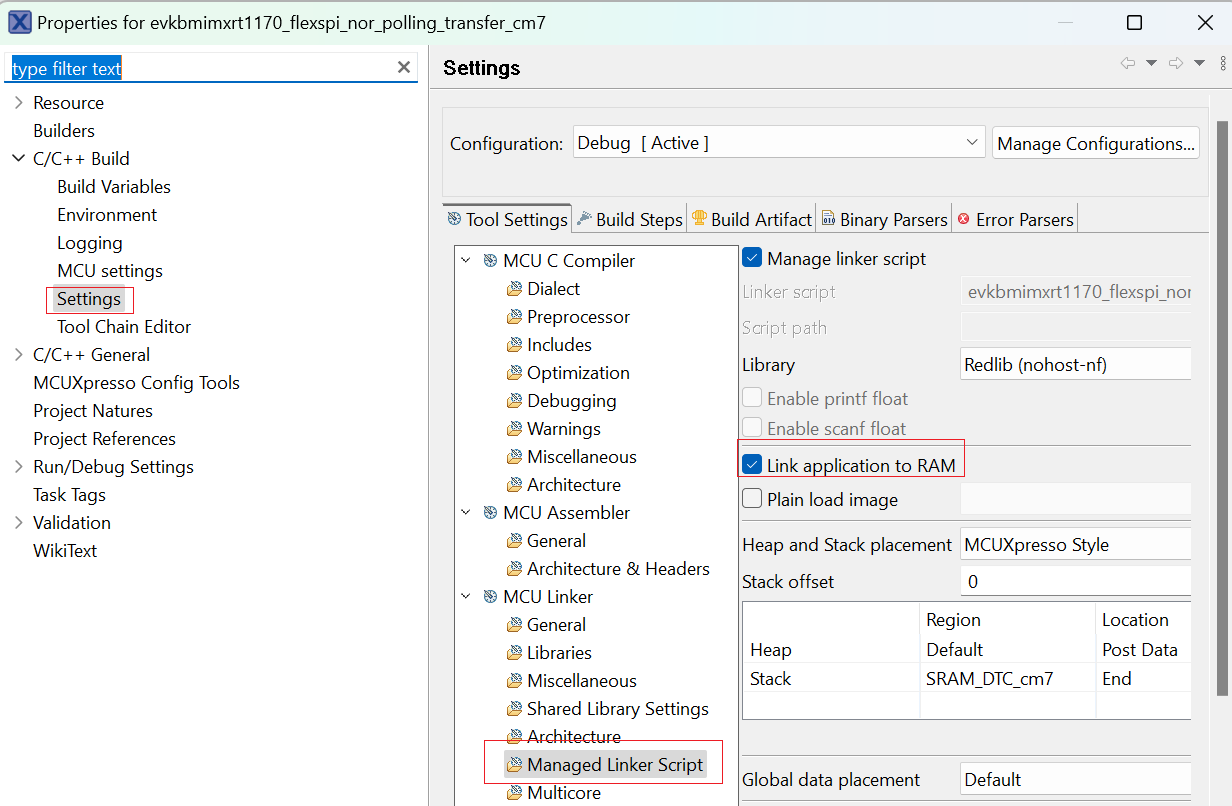Click the MCU C Compiler tool icon
The image size is (1232, 806).
[490, 261]
